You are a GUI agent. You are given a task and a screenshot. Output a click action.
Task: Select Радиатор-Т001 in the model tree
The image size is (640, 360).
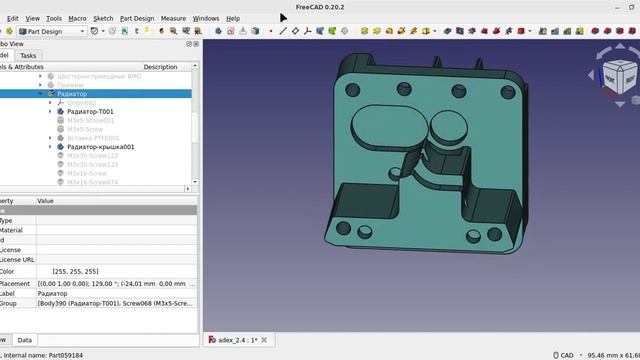pos(90,111)
